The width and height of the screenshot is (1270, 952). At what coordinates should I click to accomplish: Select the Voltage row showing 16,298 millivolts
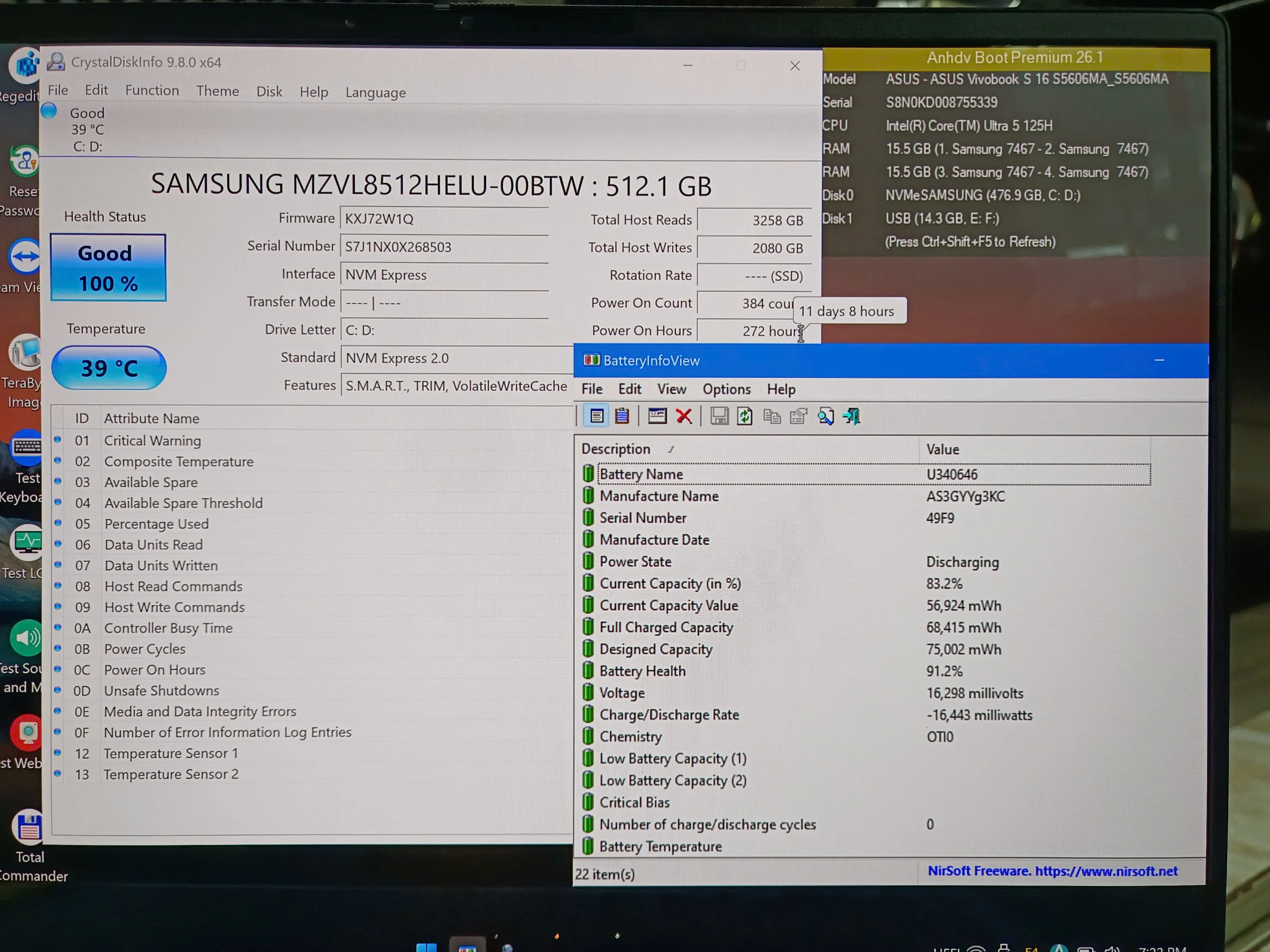[866, 693]
